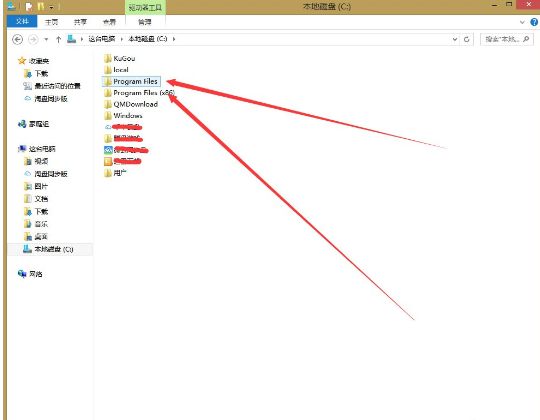Click the search box for 本地磁盘
This screenshot has height=420, width=540.
tap(507, 39)
